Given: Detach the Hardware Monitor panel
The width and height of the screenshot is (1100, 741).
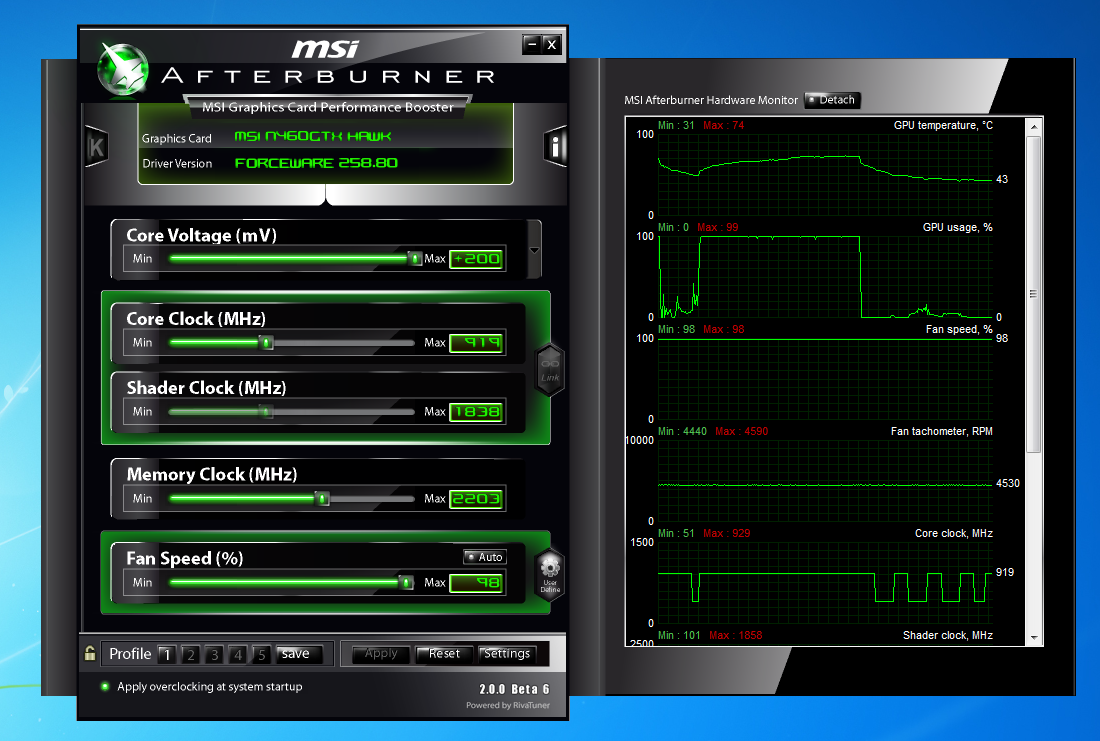Looking at the screenshot, I should (x=832, y=100).
